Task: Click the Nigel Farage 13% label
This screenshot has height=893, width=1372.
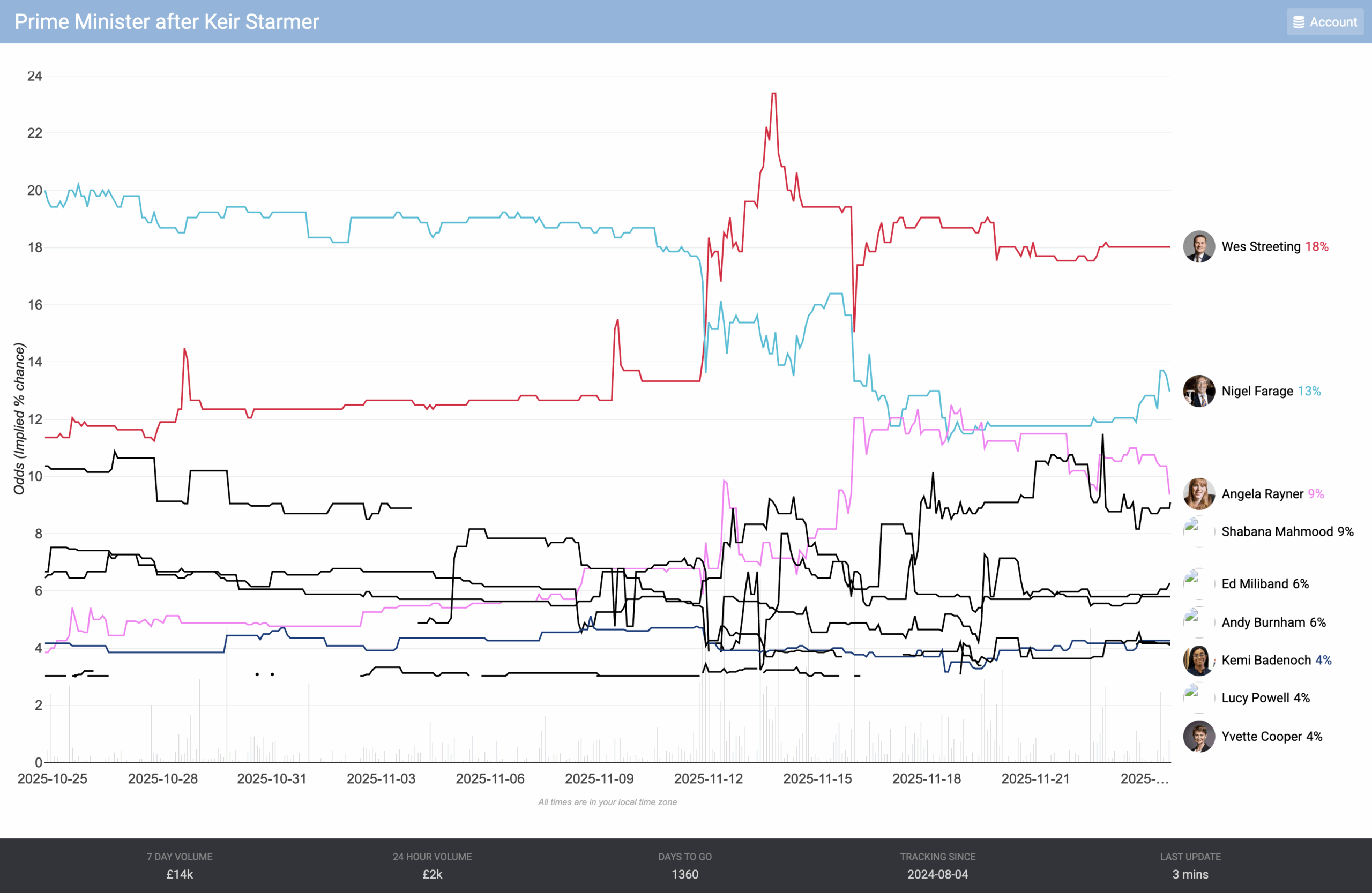Action: pos(1271,391)
